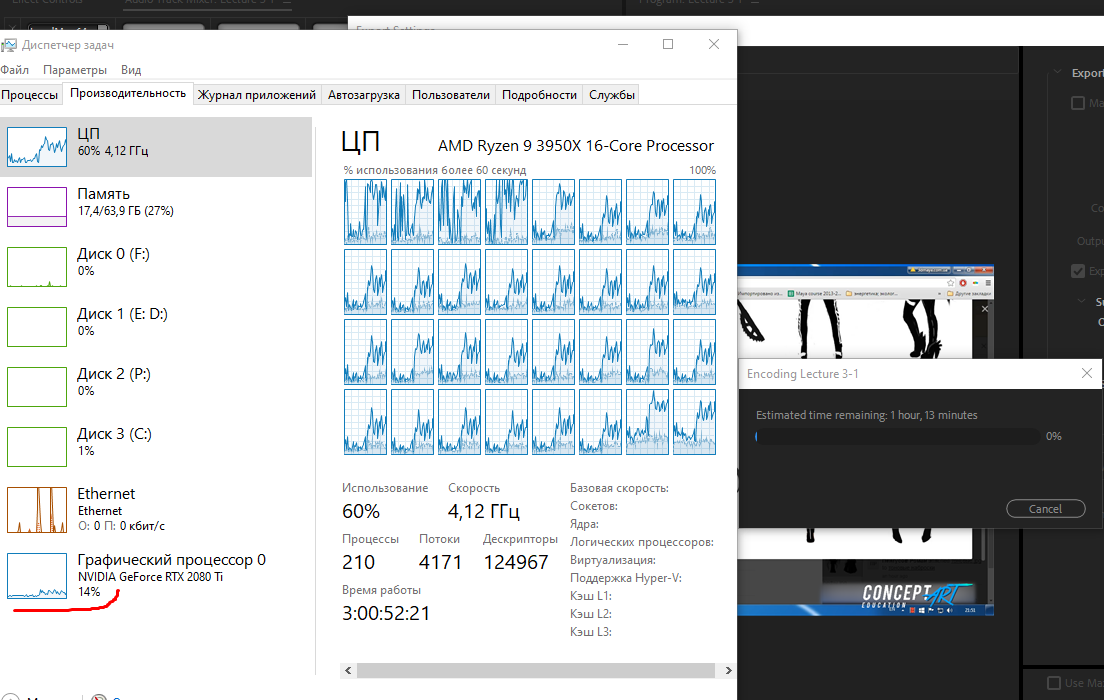Open the Ethernet network graph

tap(37, 509)
